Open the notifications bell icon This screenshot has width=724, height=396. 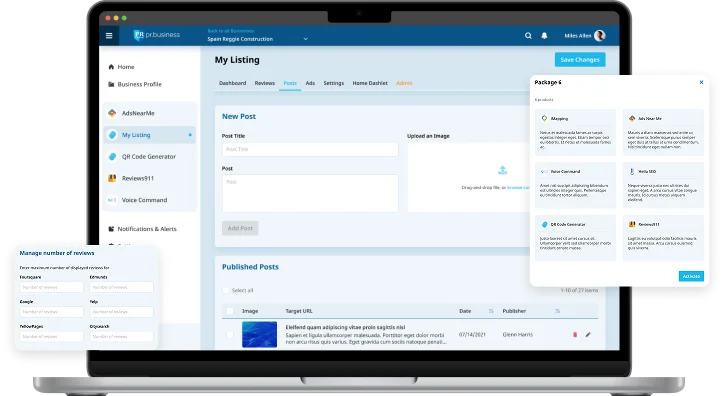pyautogui.click(x=544, y=36)
